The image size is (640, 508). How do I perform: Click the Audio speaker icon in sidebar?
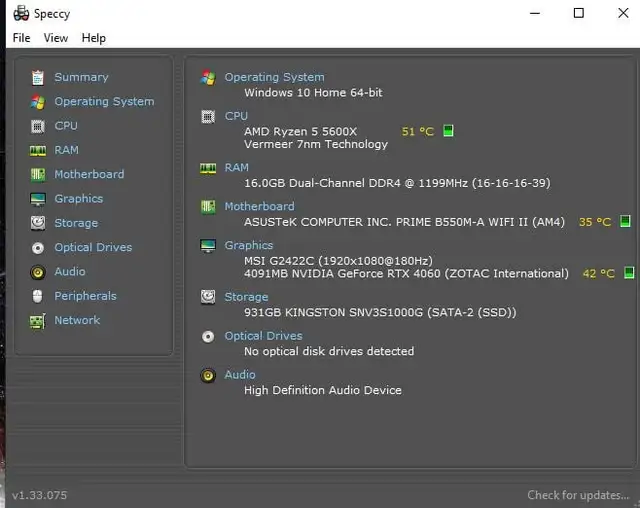(x=38, y=272)
